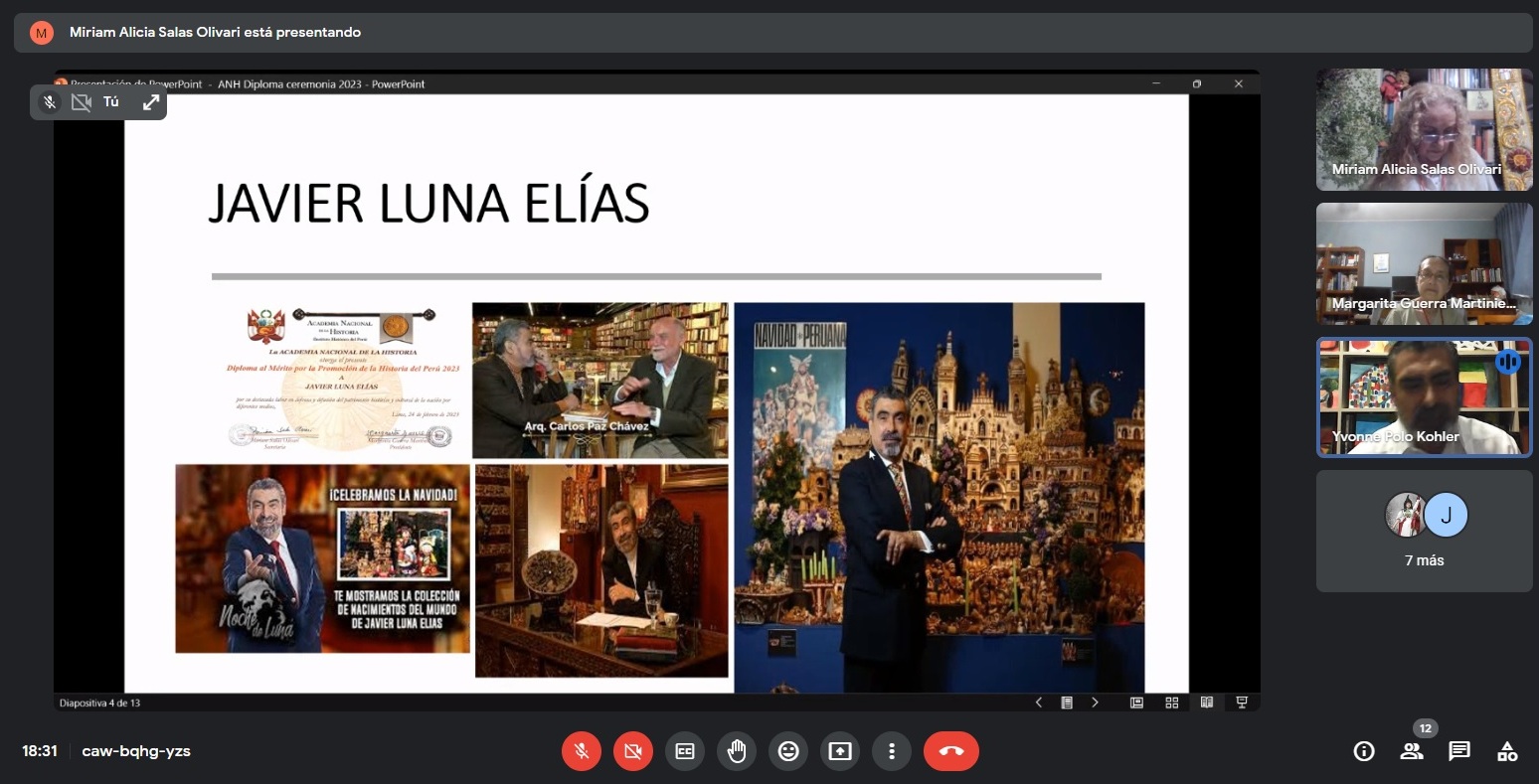Open the activities panel
Screen dimensions: 1539x784
pos(1507,751)
